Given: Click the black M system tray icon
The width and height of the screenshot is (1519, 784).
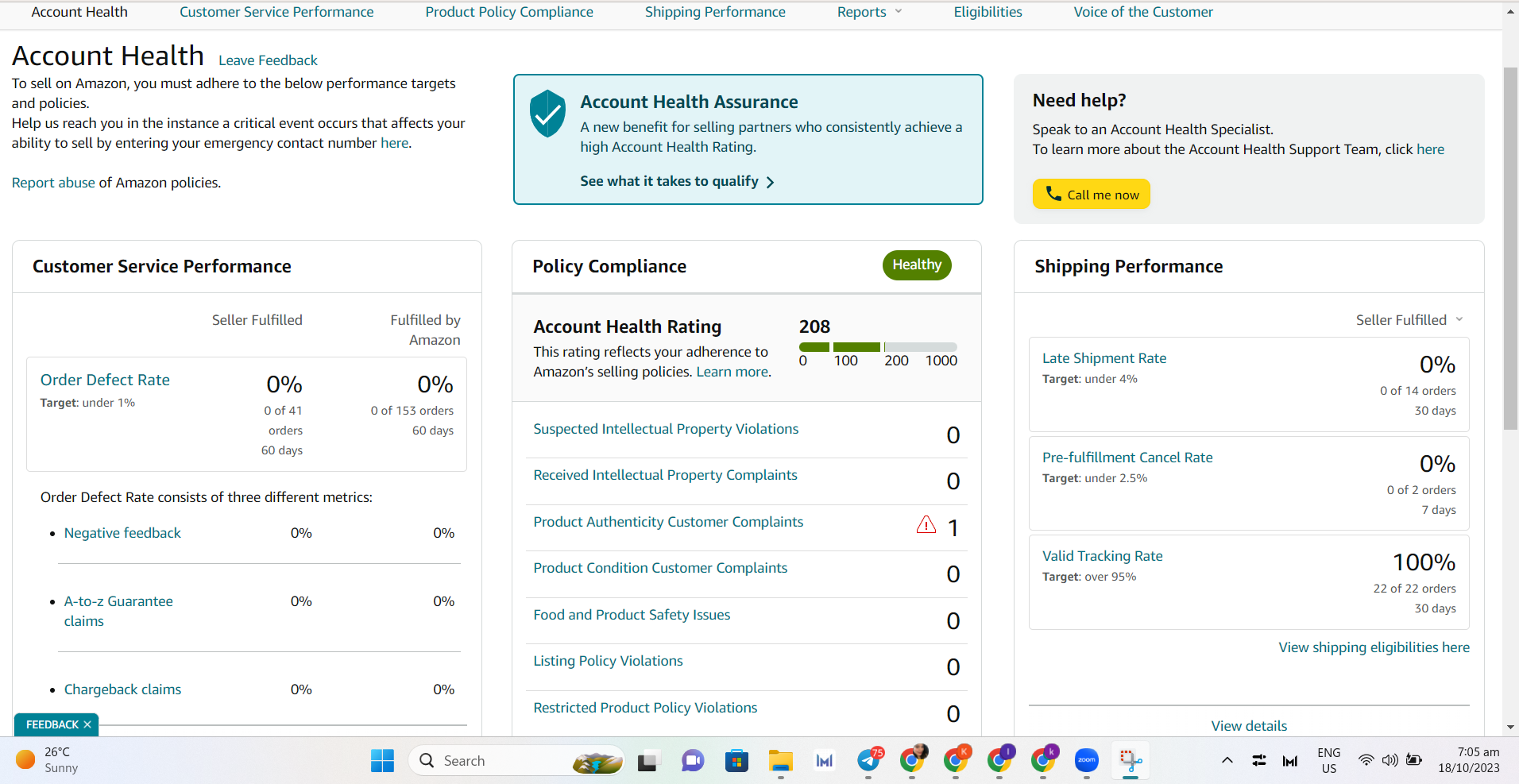Looking at the screenshot, I should tap(1290, 761).
